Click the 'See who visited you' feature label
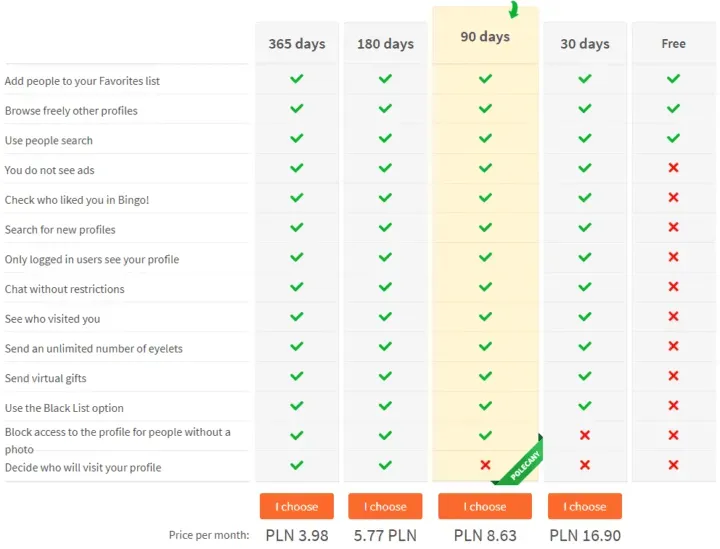 coord(52,319)
